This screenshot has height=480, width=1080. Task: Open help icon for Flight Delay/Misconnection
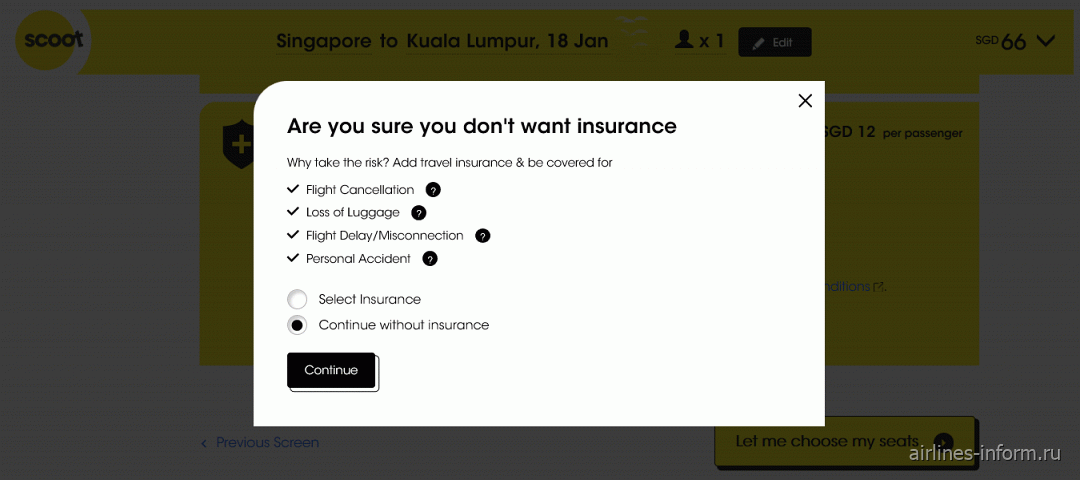coord(483,236)
